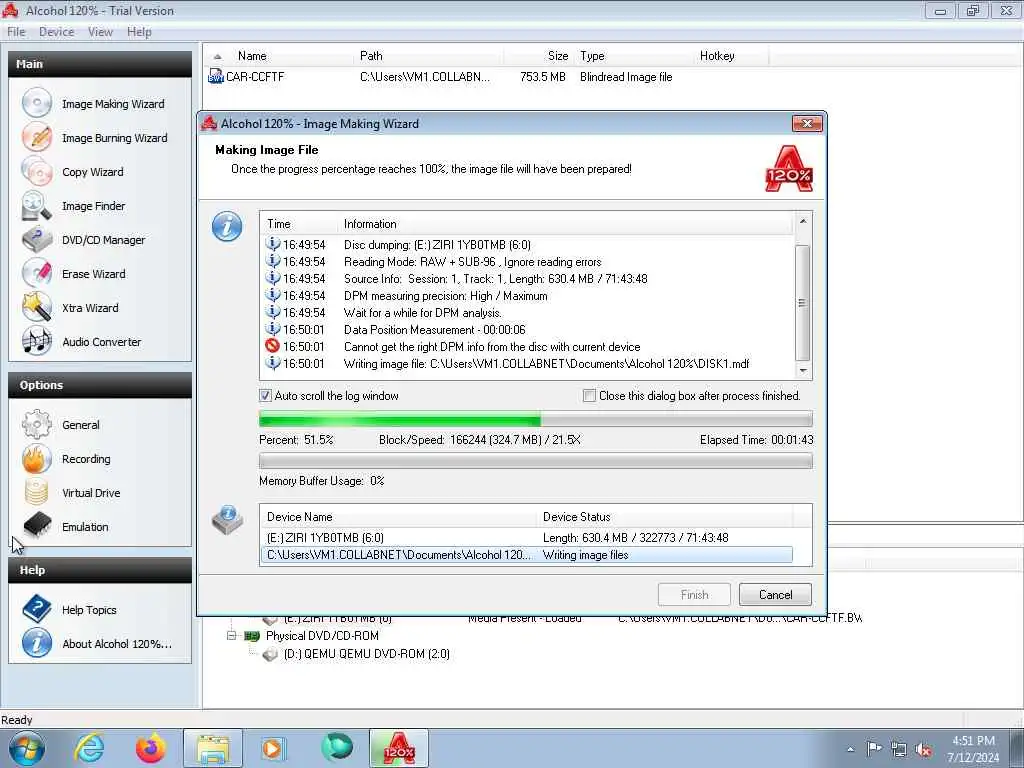Screen dimensions: 1024x768
Task: Launch Firefox from the taskbar
Action: [150, 748]
